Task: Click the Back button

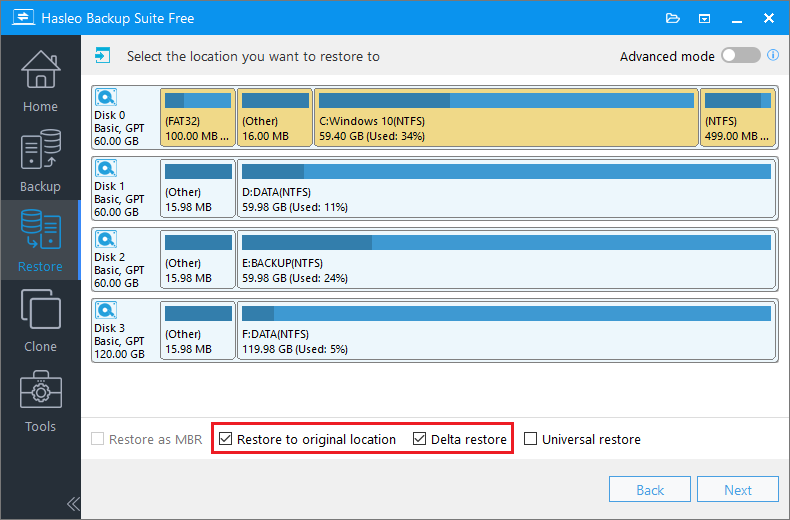Action: point(650,490)
